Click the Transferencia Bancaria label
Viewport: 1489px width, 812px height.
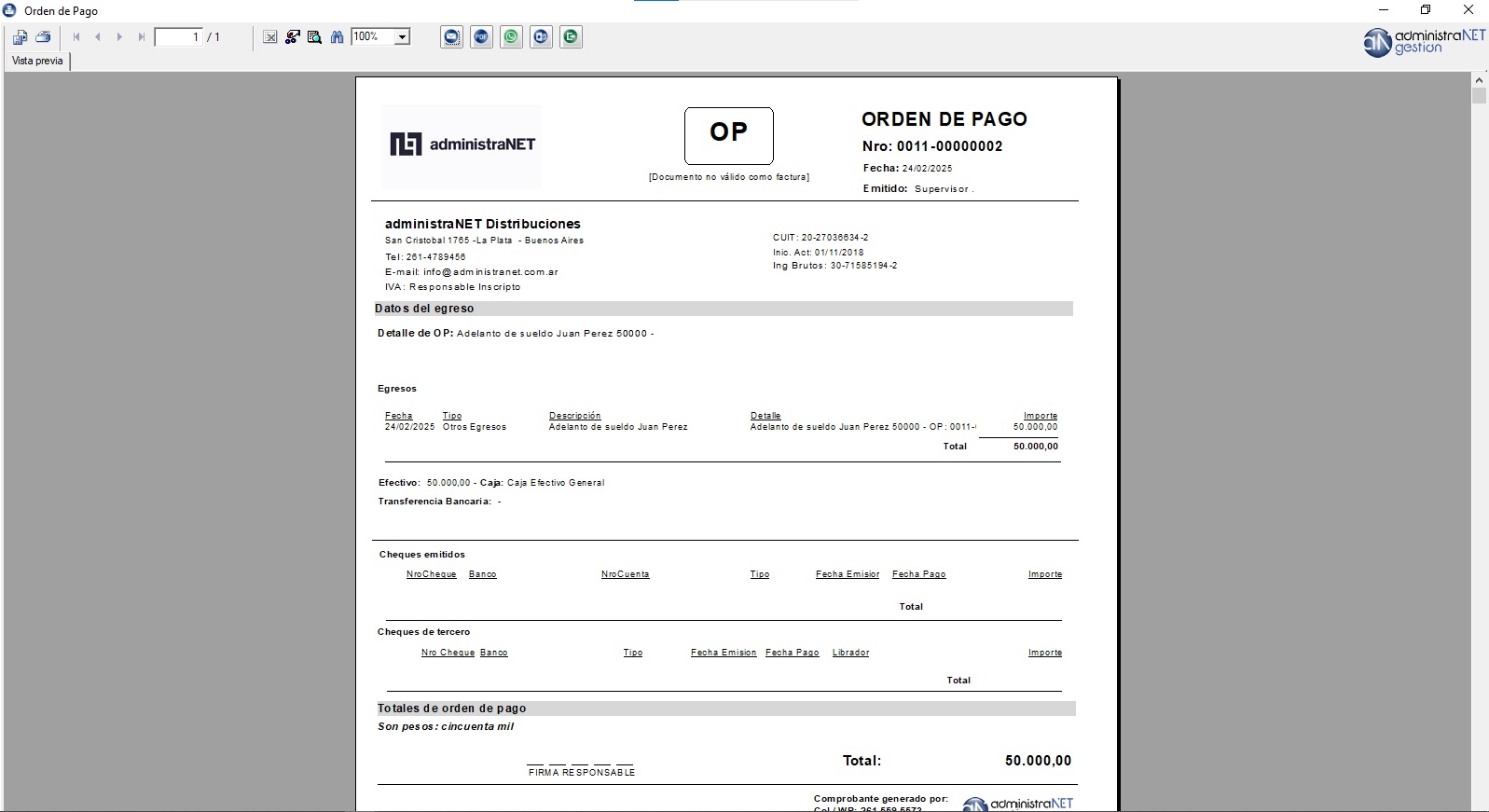coord(434,502)
